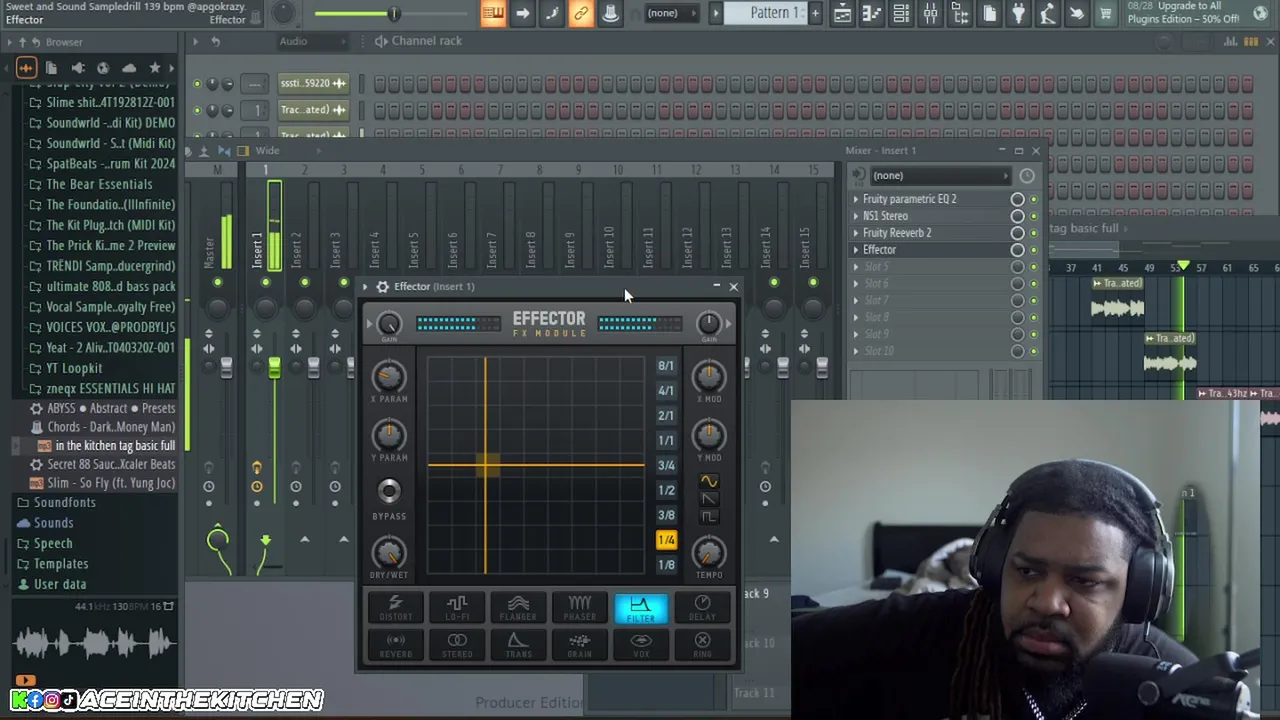Open the Effector plugin settings gear
The height and width of the screenshot is (720, 1280).
382,287
